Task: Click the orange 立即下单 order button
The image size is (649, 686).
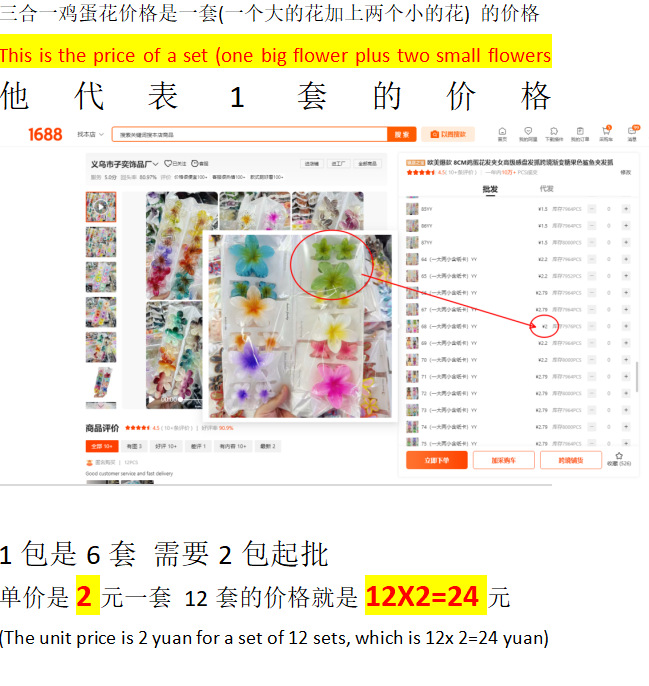Action: coord(437,460)
